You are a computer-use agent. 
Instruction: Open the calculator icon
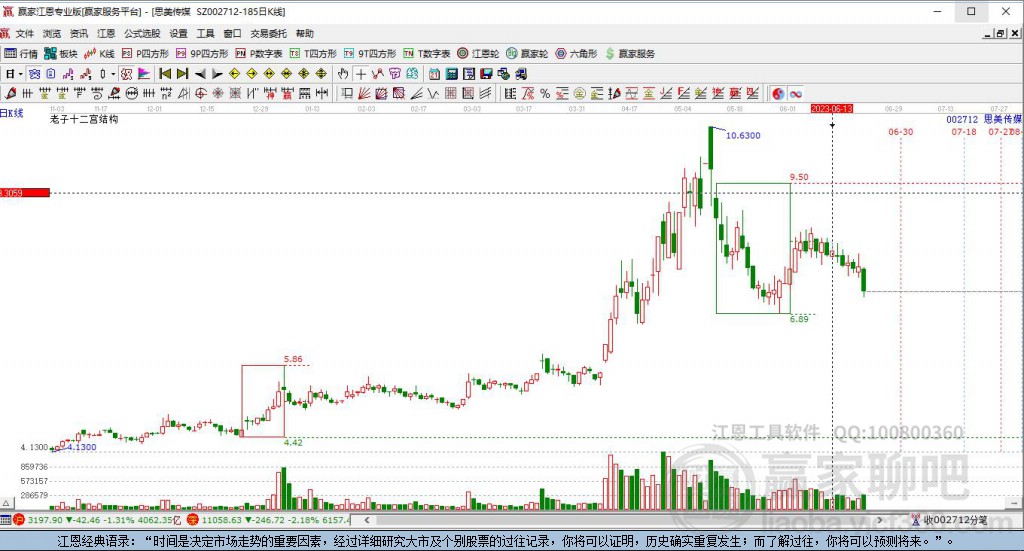tap(452, 74)
